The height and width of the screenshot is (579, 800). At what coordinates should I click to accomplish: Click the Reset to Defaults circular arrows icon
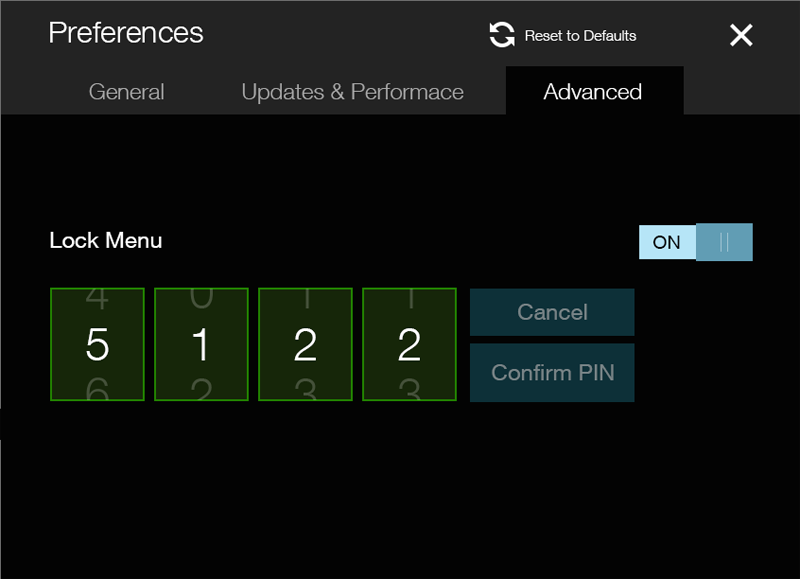501,35
